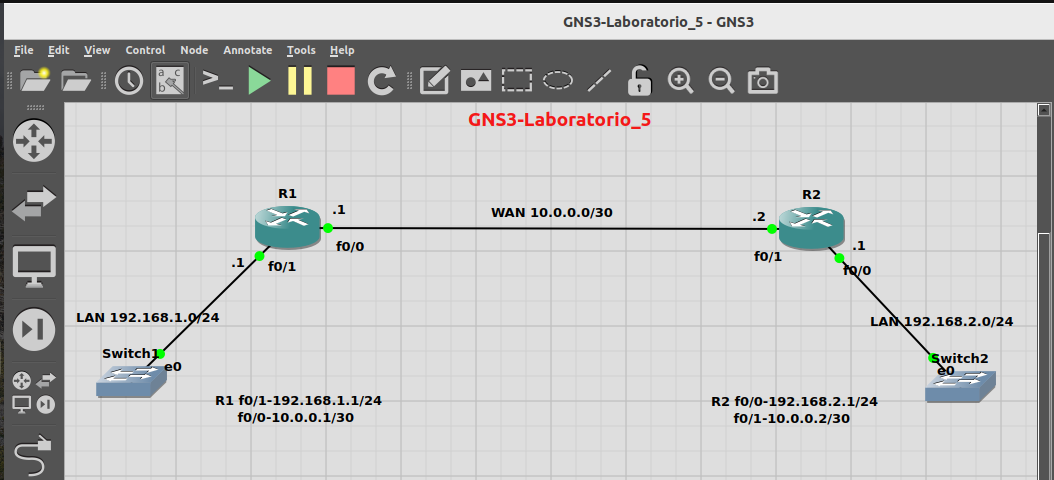Select the Draw rectangle tool

[x=516, y=81]
